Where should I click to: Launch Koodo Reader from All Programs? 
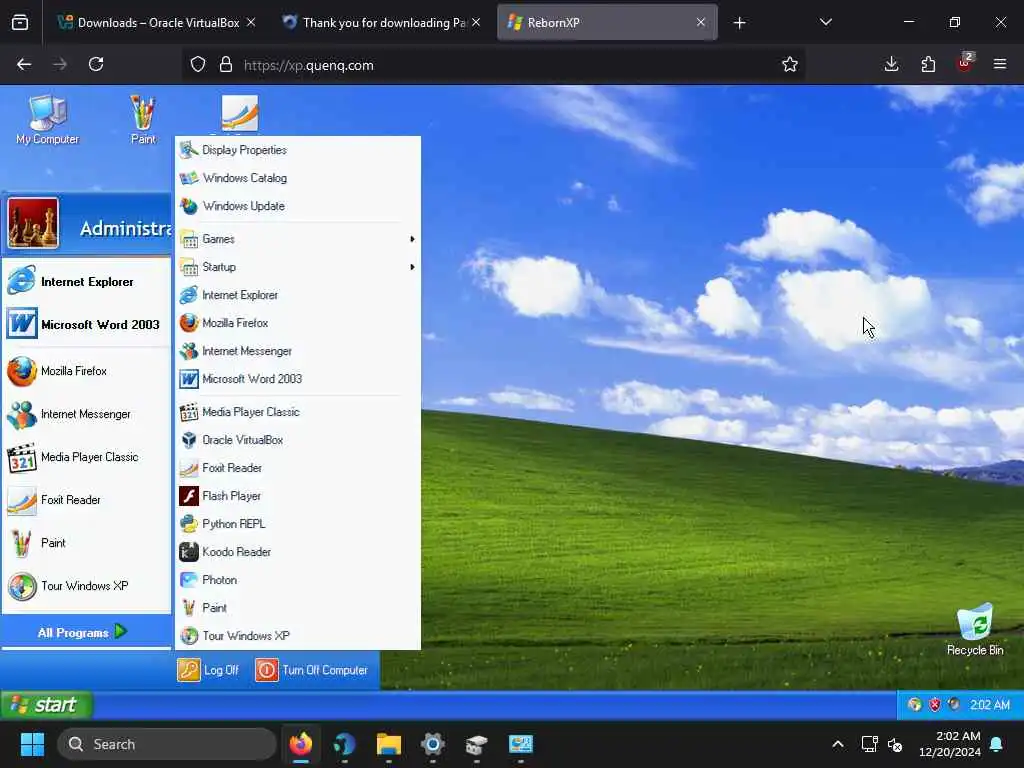tap(298, 552)
